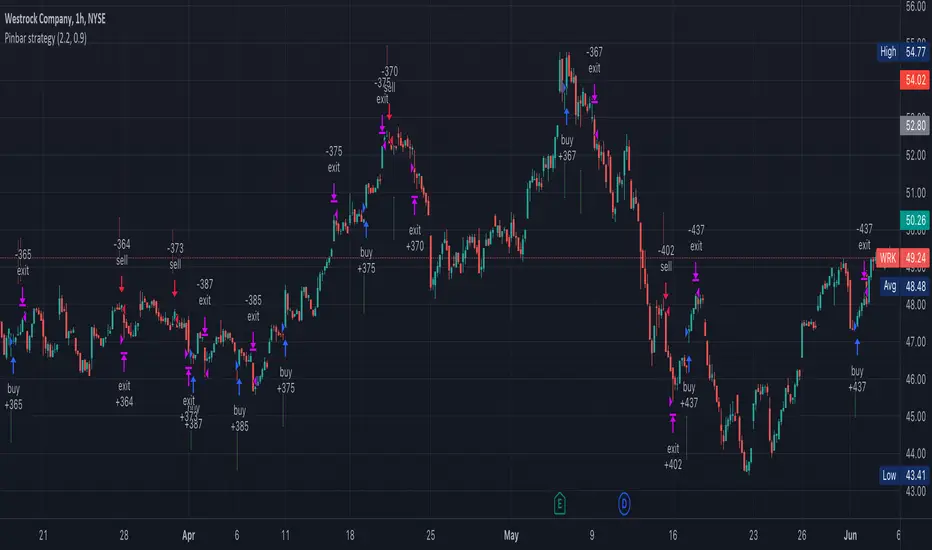The height and width of the screenshot is (550, 932).
Task: Click the green earnings E icon
Action: pyautogui.click(x=559, y=504)
